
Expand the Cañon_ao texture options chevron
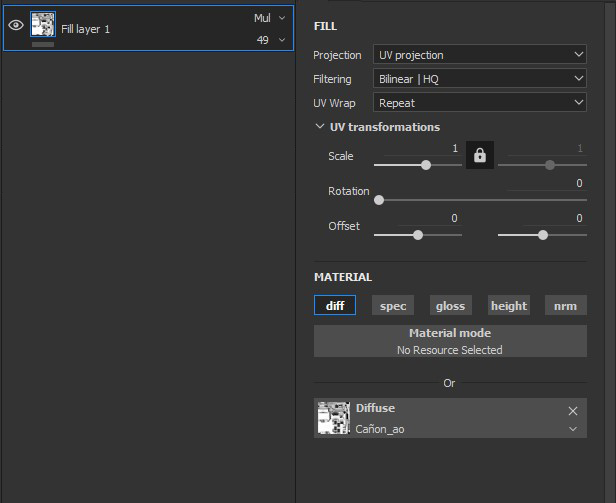point(574,429)
